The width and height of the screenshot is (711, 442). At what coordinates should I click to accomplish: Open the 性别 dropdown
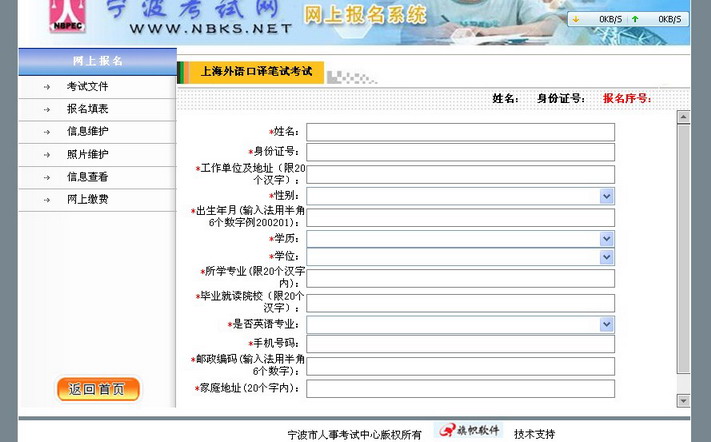pos(607,196)
